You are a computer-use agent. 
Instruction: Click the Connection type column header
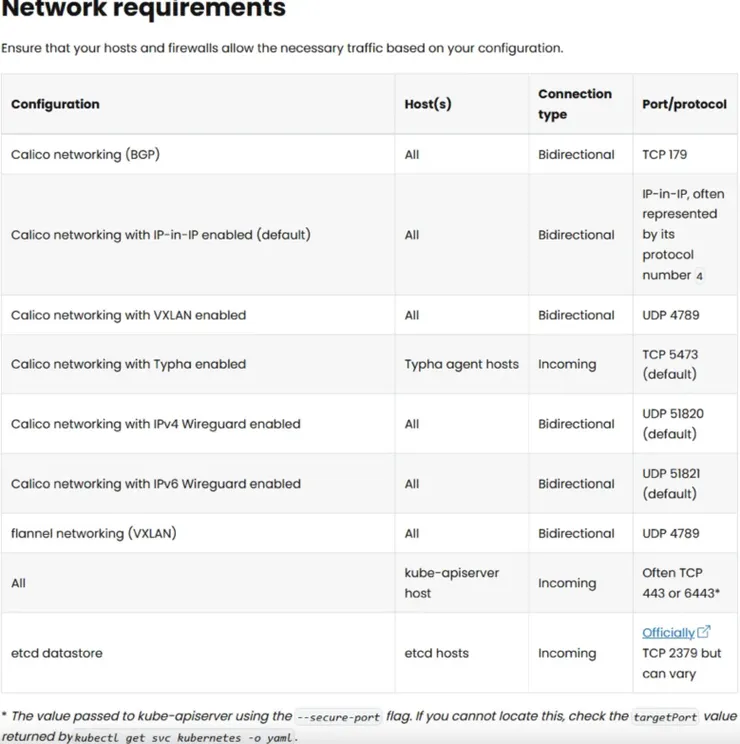tap(574, 104)
